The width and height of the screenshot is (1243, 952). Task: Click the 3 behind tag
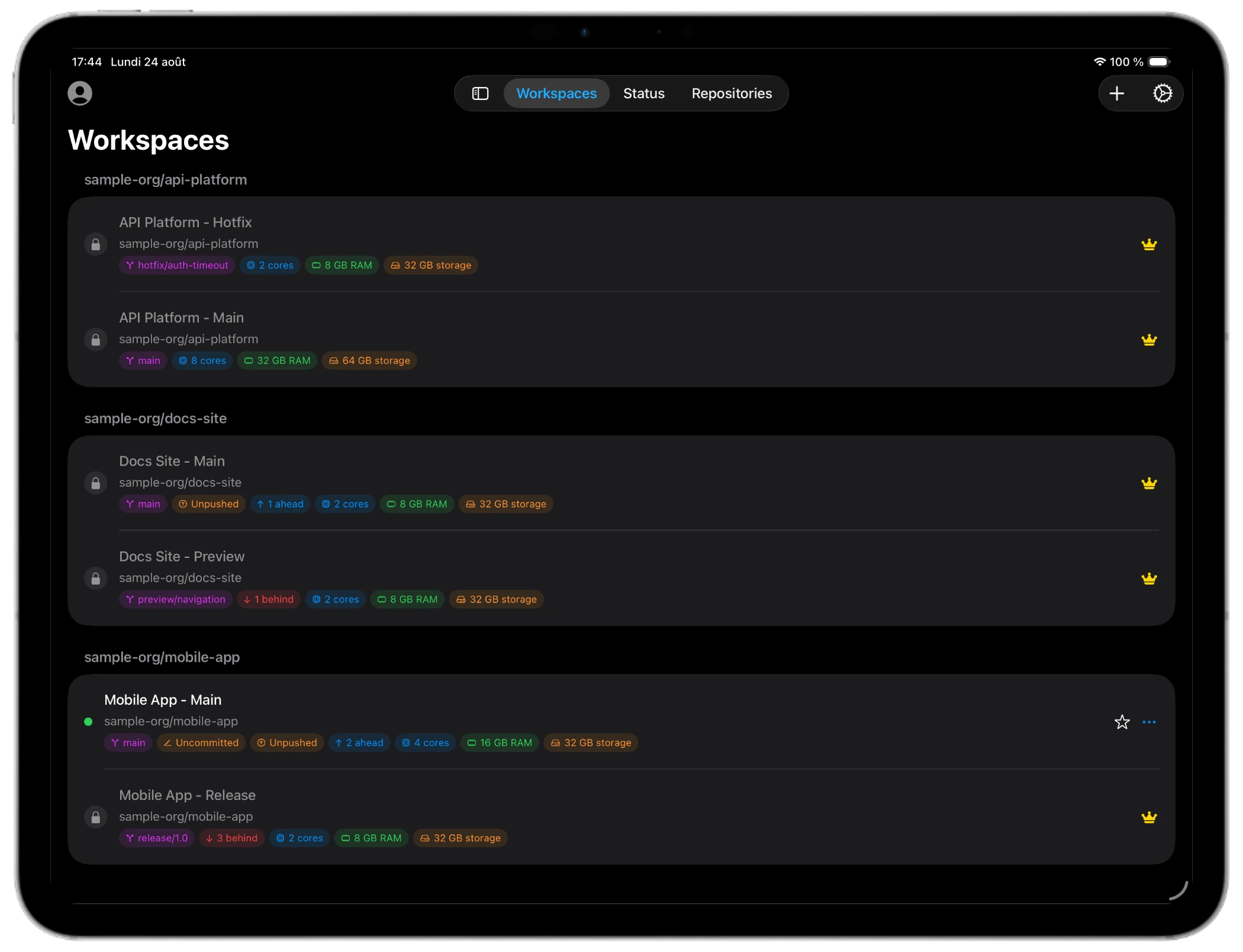point(231,838)
